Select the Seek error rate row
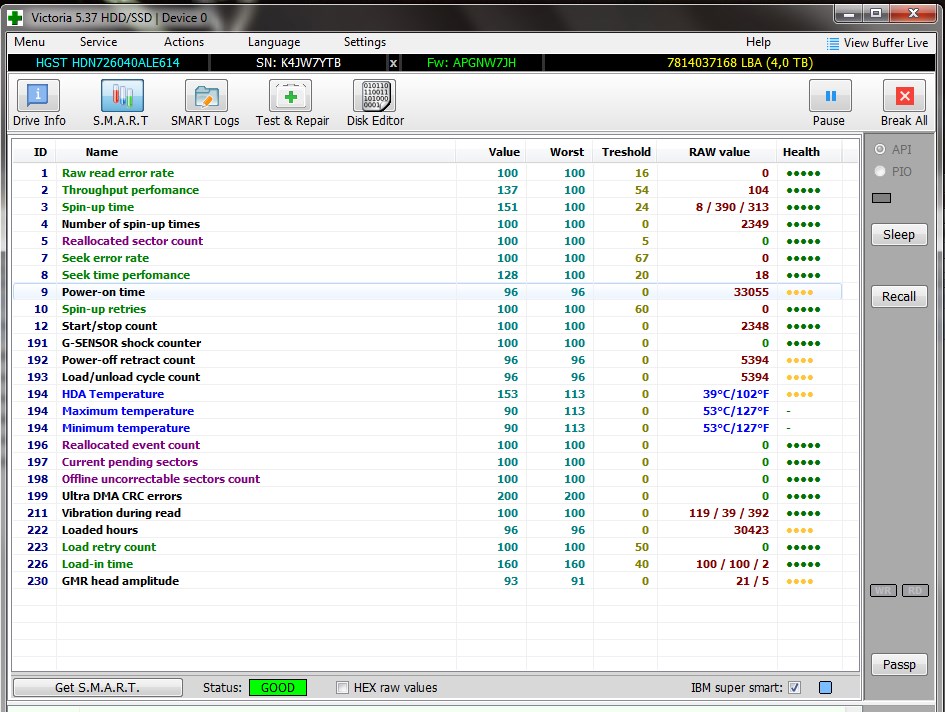Screen dimensions: 945x712 point(427,258)
